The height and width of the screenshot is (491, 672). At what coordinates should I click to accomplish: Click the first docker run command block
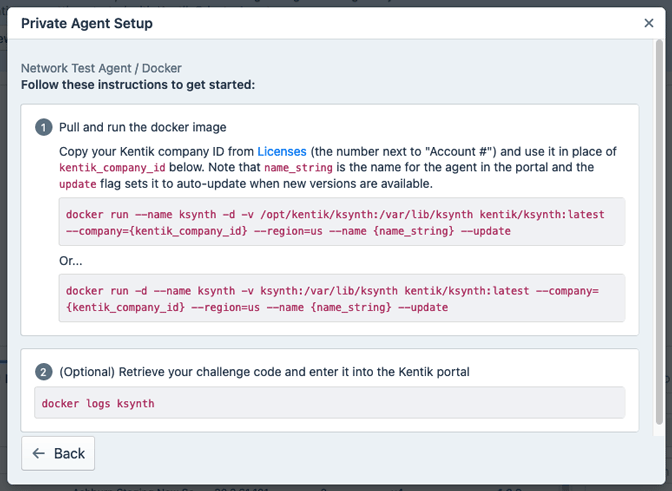(x=341, y=222)
